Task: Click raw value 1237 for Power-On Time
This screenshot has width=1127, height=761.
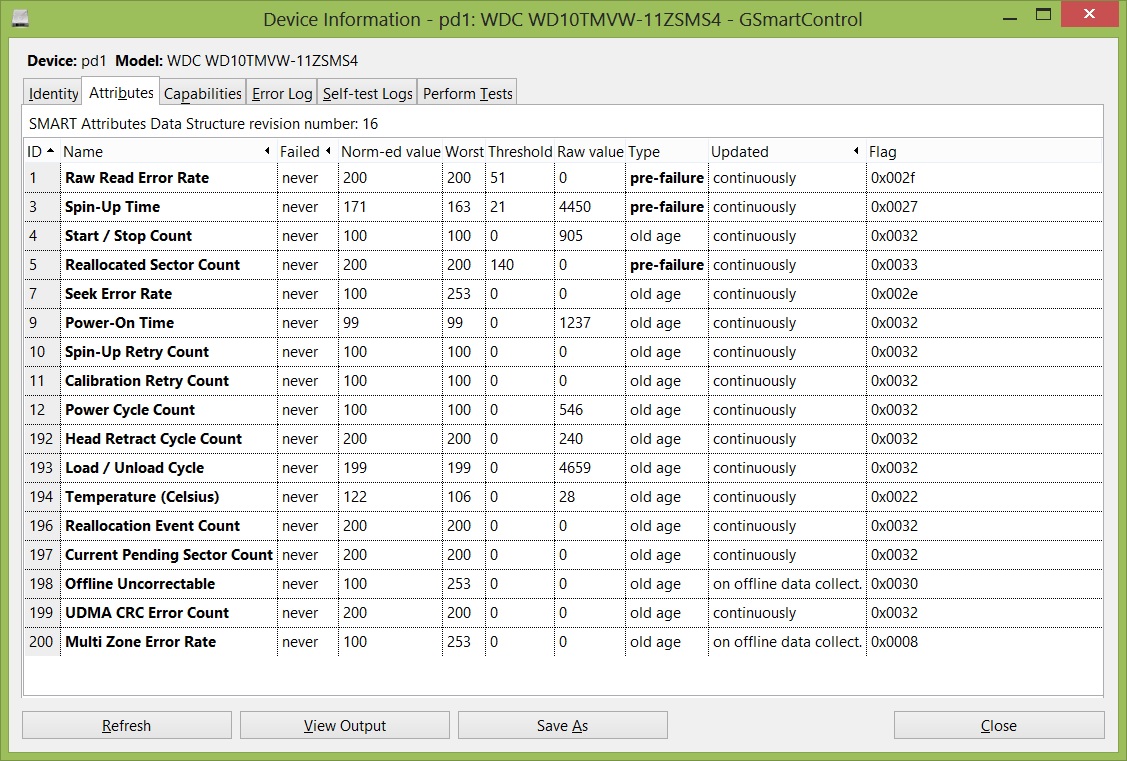Action: [x=575, y=323]
